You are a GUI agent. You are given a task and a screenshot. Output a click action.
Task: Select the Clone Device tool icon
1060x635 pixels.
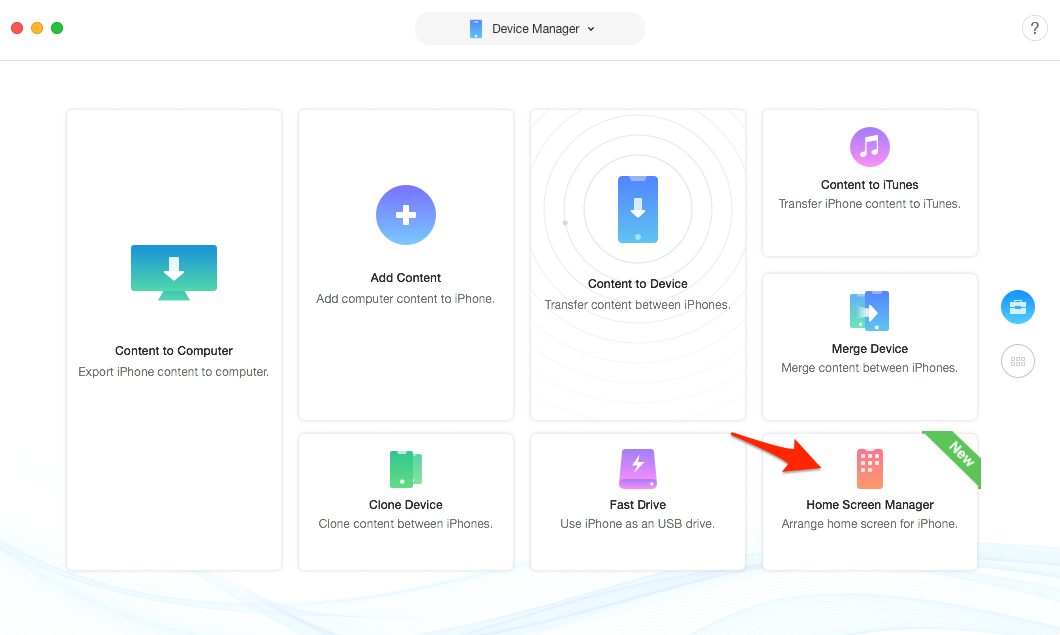405,468
